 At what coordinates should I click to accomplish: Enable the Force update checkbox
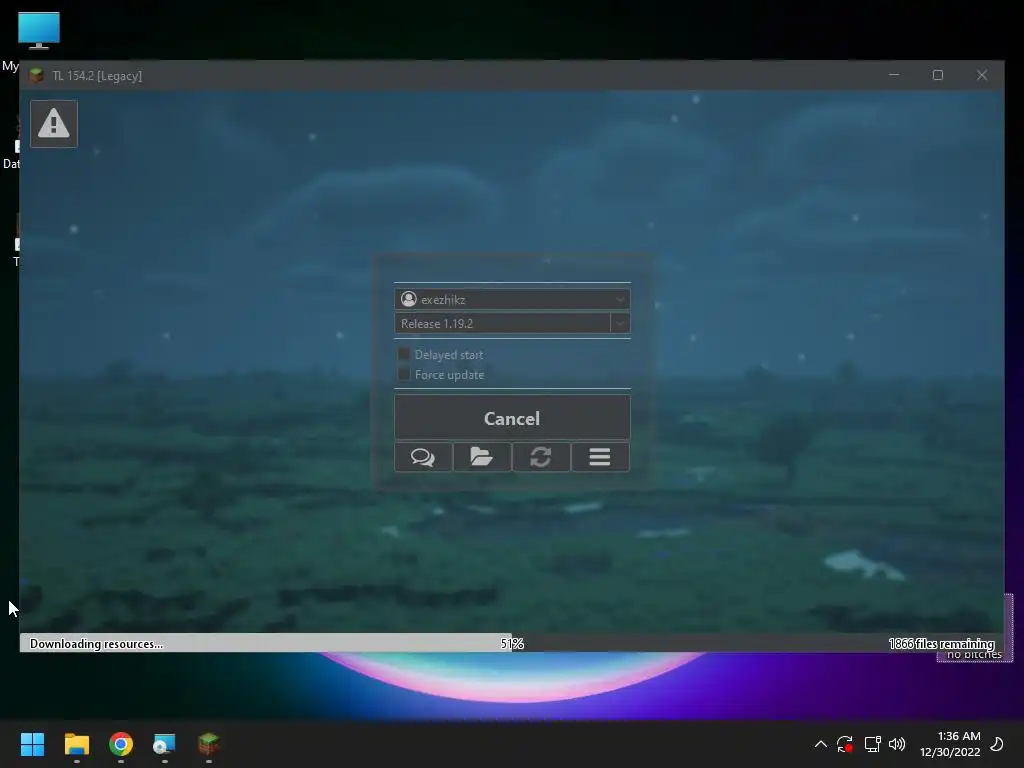404,374
